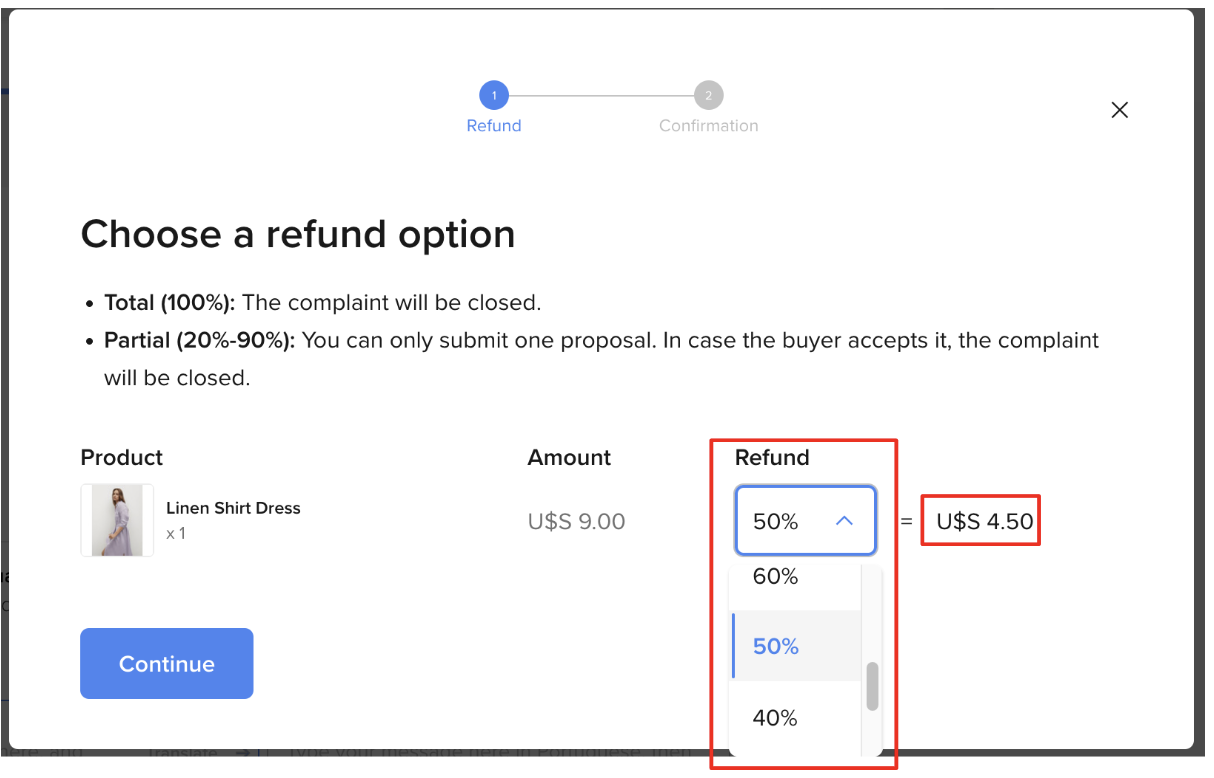Click the U$S 9.00 product amount
Image resolution: width=1214 pixels, height=778 pixels.
click(x=576, y=521)
